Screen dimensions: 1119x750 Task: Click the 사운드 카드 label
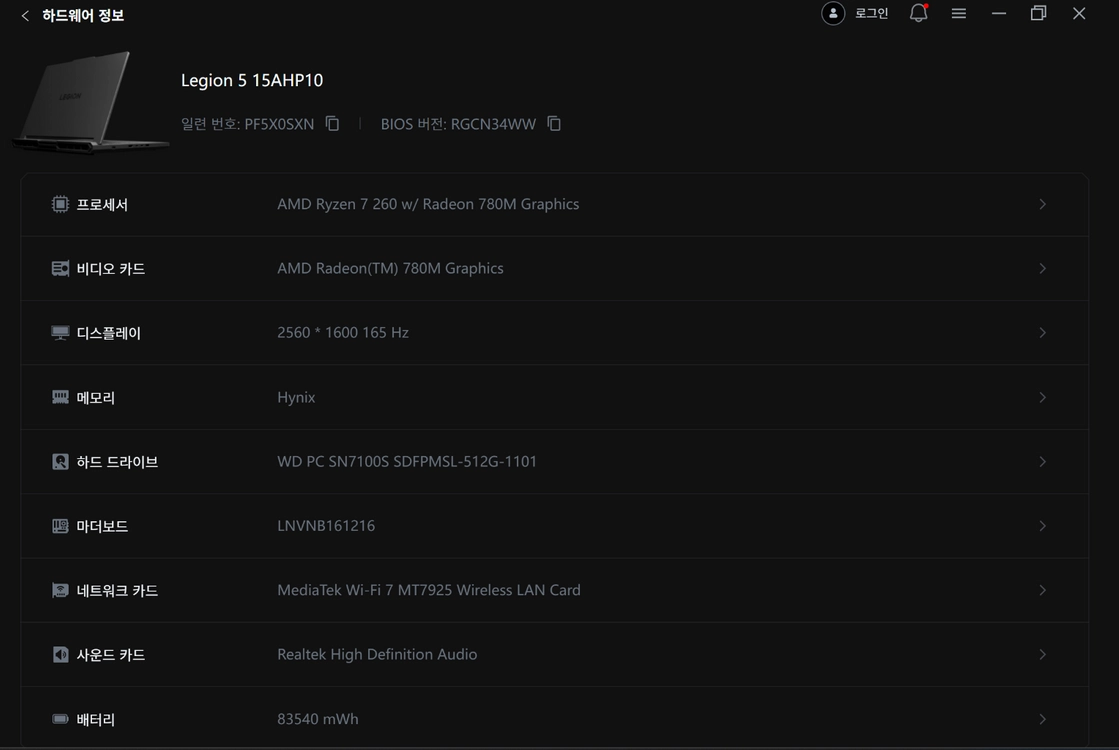pos(111,654)
